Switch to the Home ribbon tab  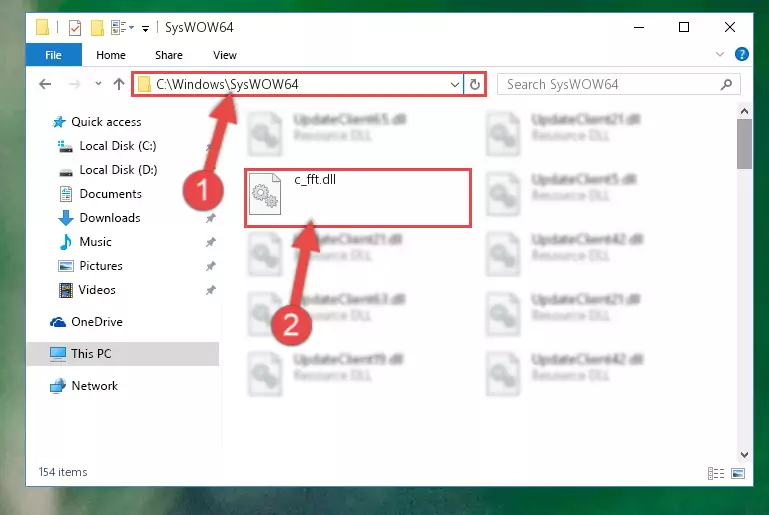[x=111, y=55]
